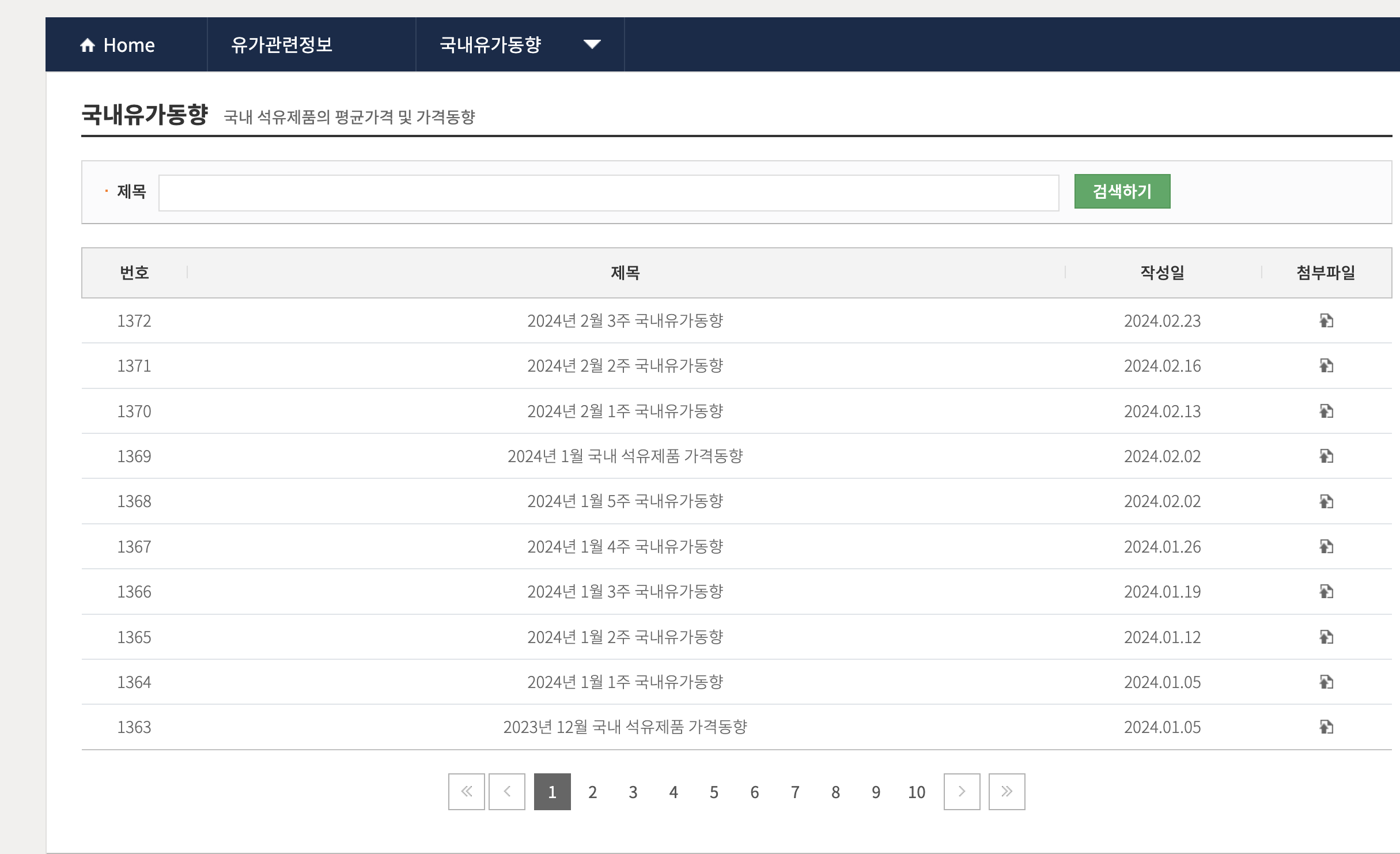Viewport: 1400px width, 854px height.
Task: Open the 2024년 1월 1주 국내유가동향 post
Action: click(625, 682)
